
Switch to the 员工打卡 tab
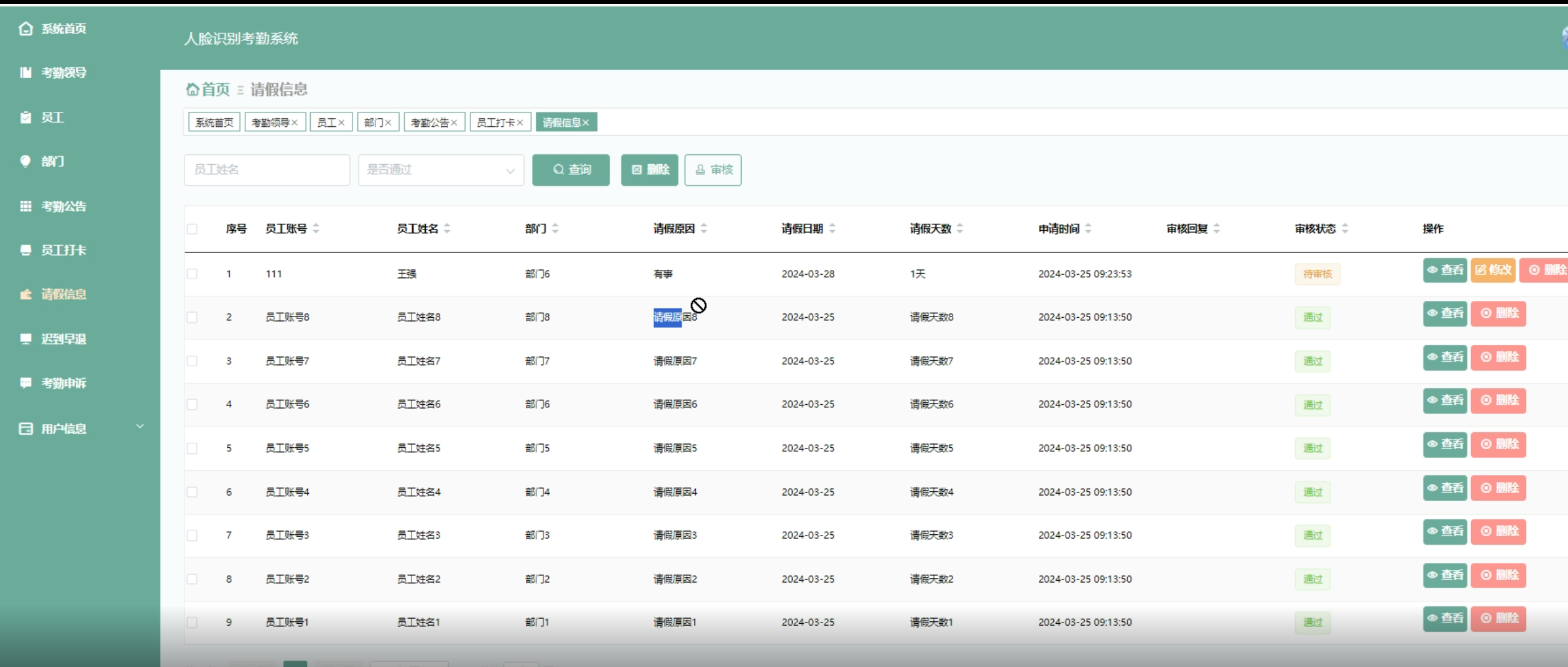click(495, 122)
